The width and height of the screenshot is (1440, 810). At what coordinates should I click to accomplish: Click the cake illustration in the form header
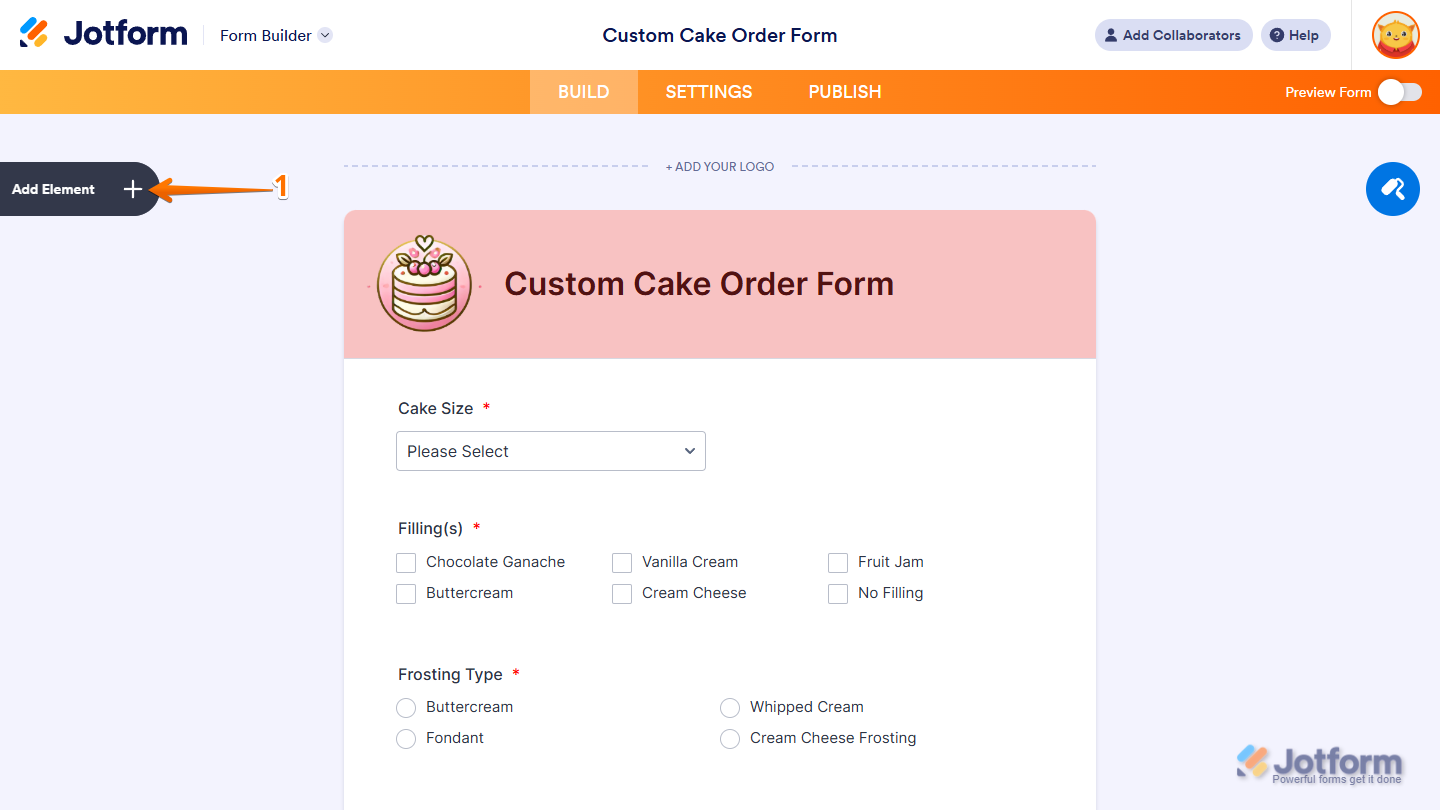(424, 284)
